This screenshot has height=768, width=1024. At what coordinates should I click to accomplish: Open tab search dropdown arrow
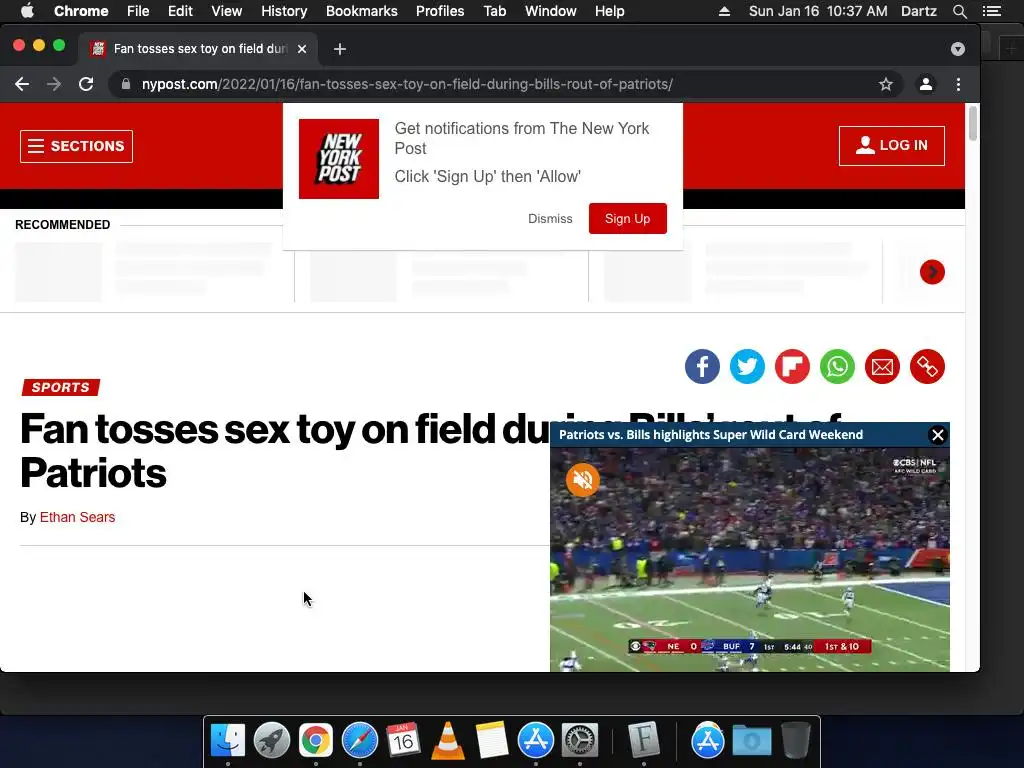pos(958,49)
